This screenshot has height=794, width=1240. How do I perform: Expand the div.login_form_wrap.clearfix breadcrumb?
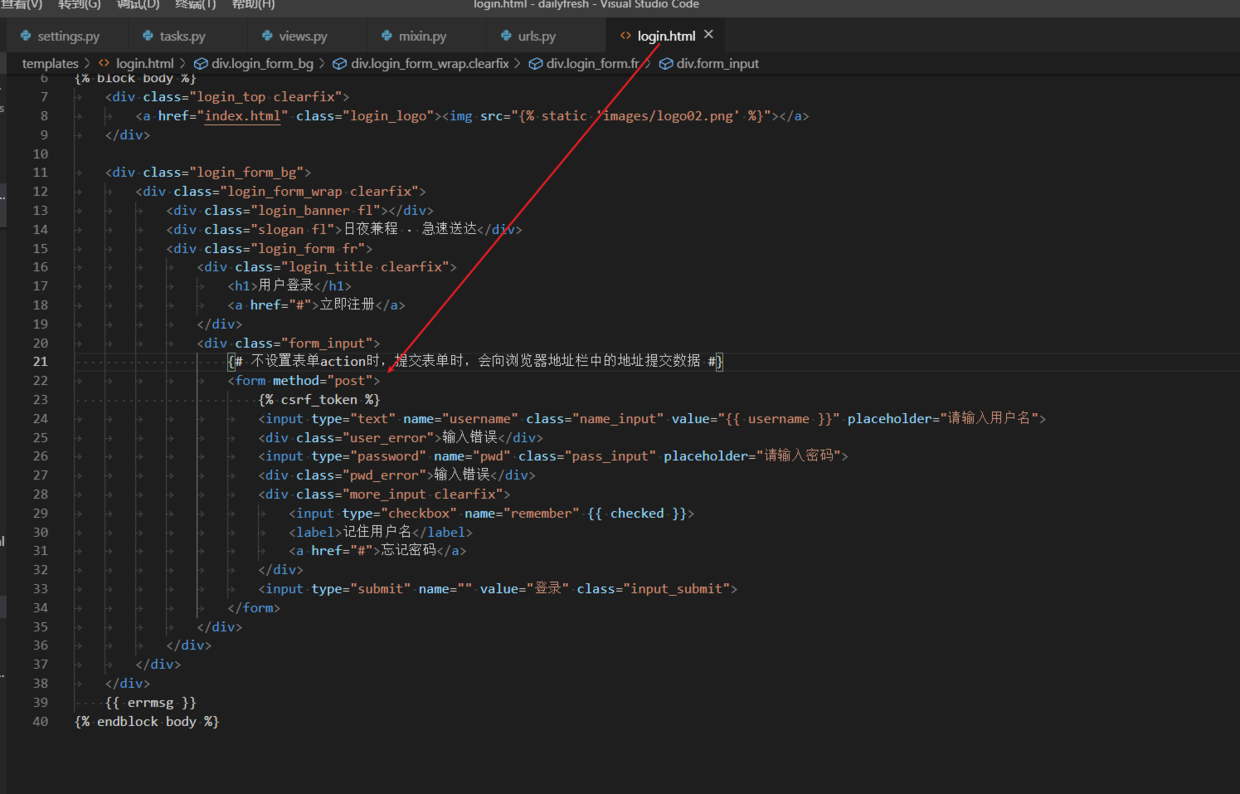tap(420, 64)
